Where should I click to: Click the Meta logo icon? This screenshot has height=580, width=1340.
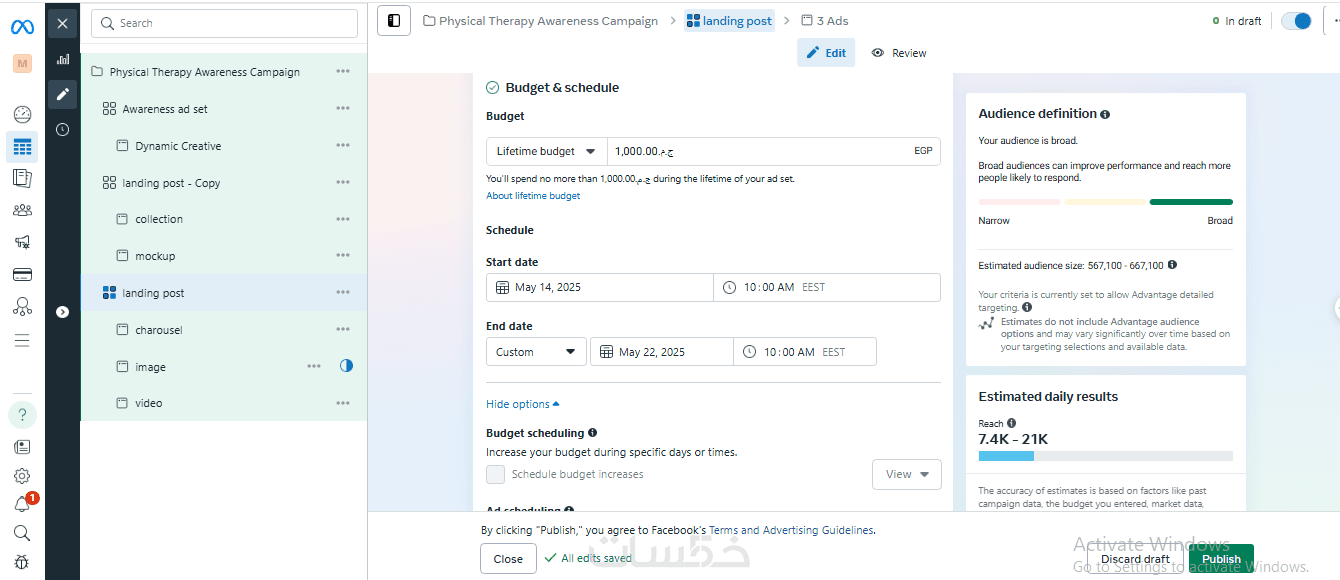pos(22,27)
